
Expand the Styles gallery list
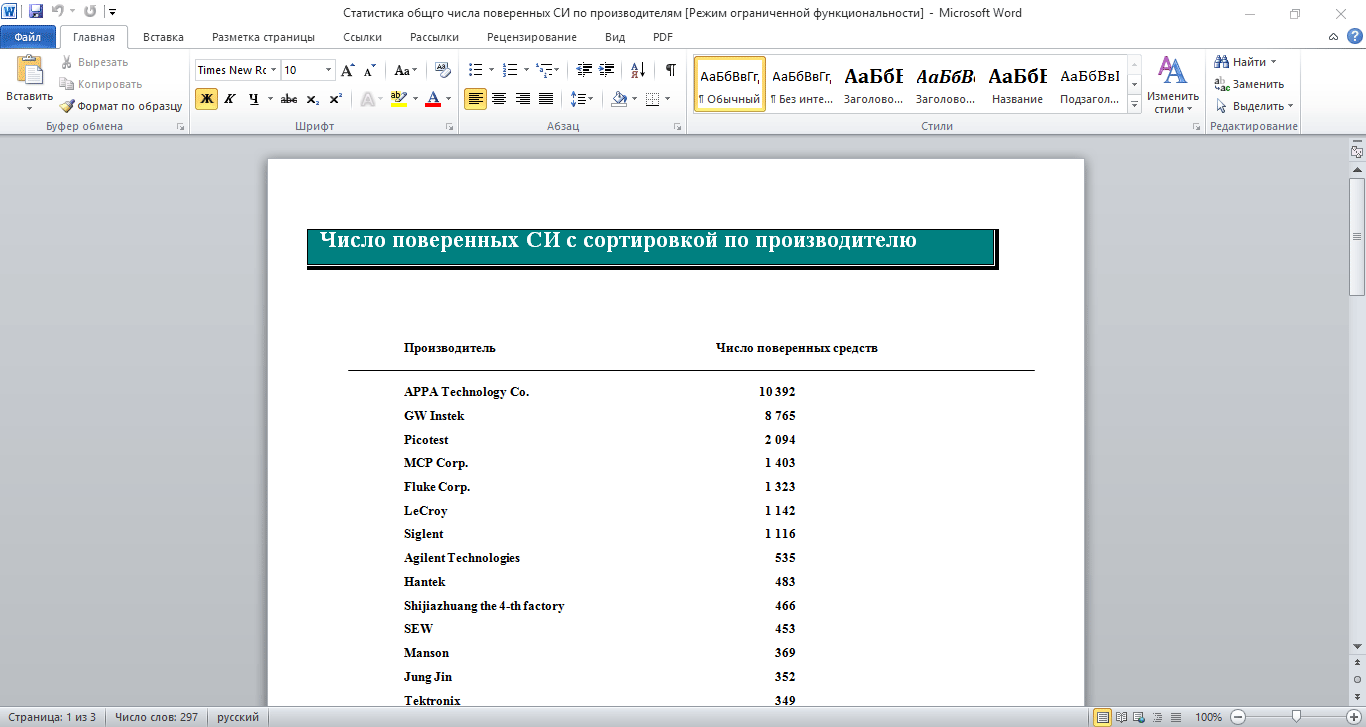pos(1134,105)
